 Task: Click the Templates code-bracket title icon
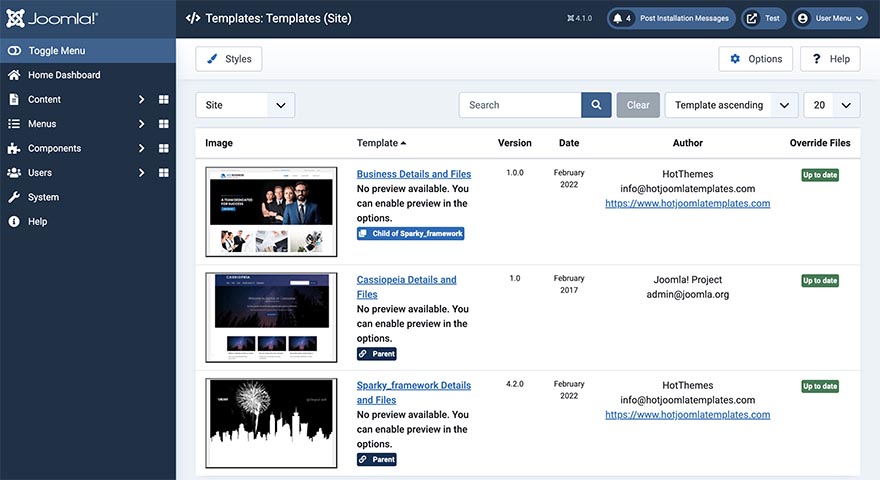[x=193, y=18]
